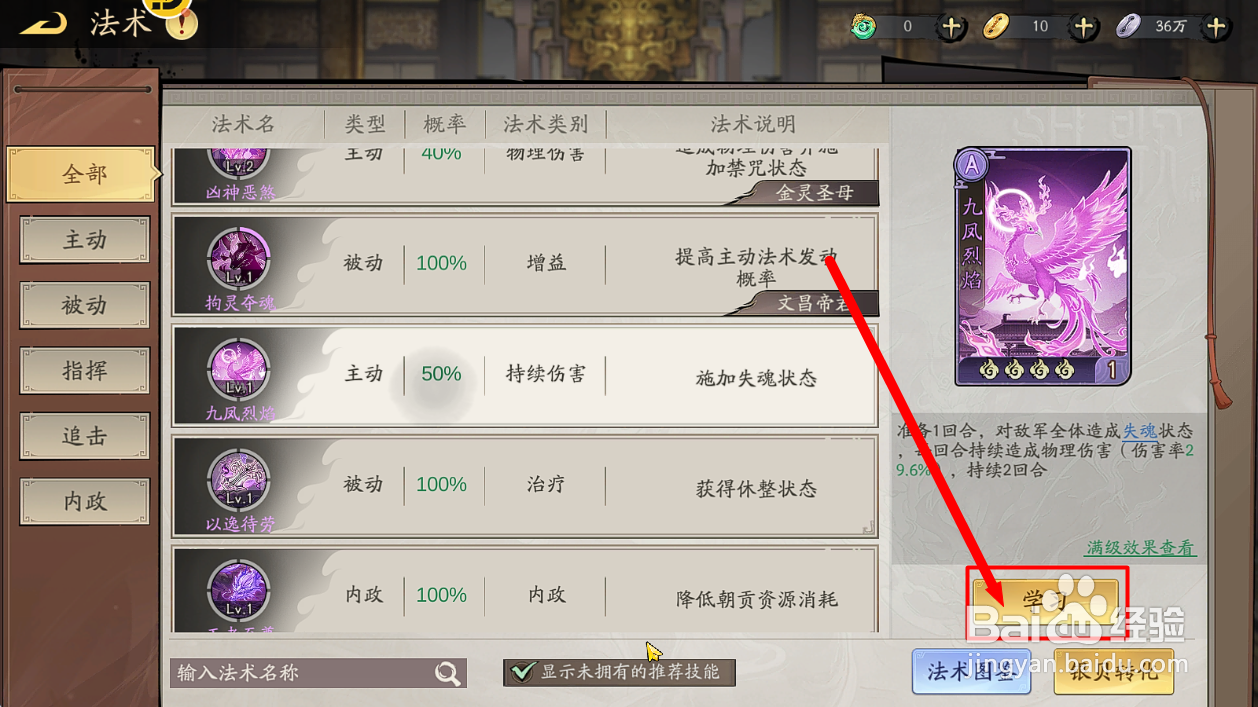This screenshot has height=707, width=1258.
Task: Switch to the 主动 tab
Action: (x=85, y=240)
